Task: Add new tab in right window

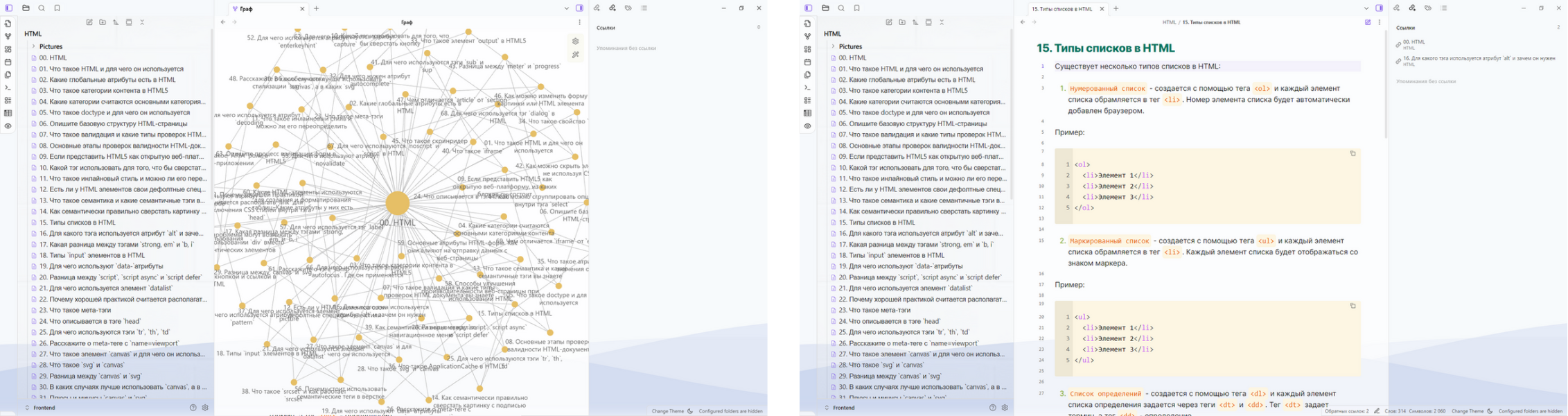Action: 1116,8
